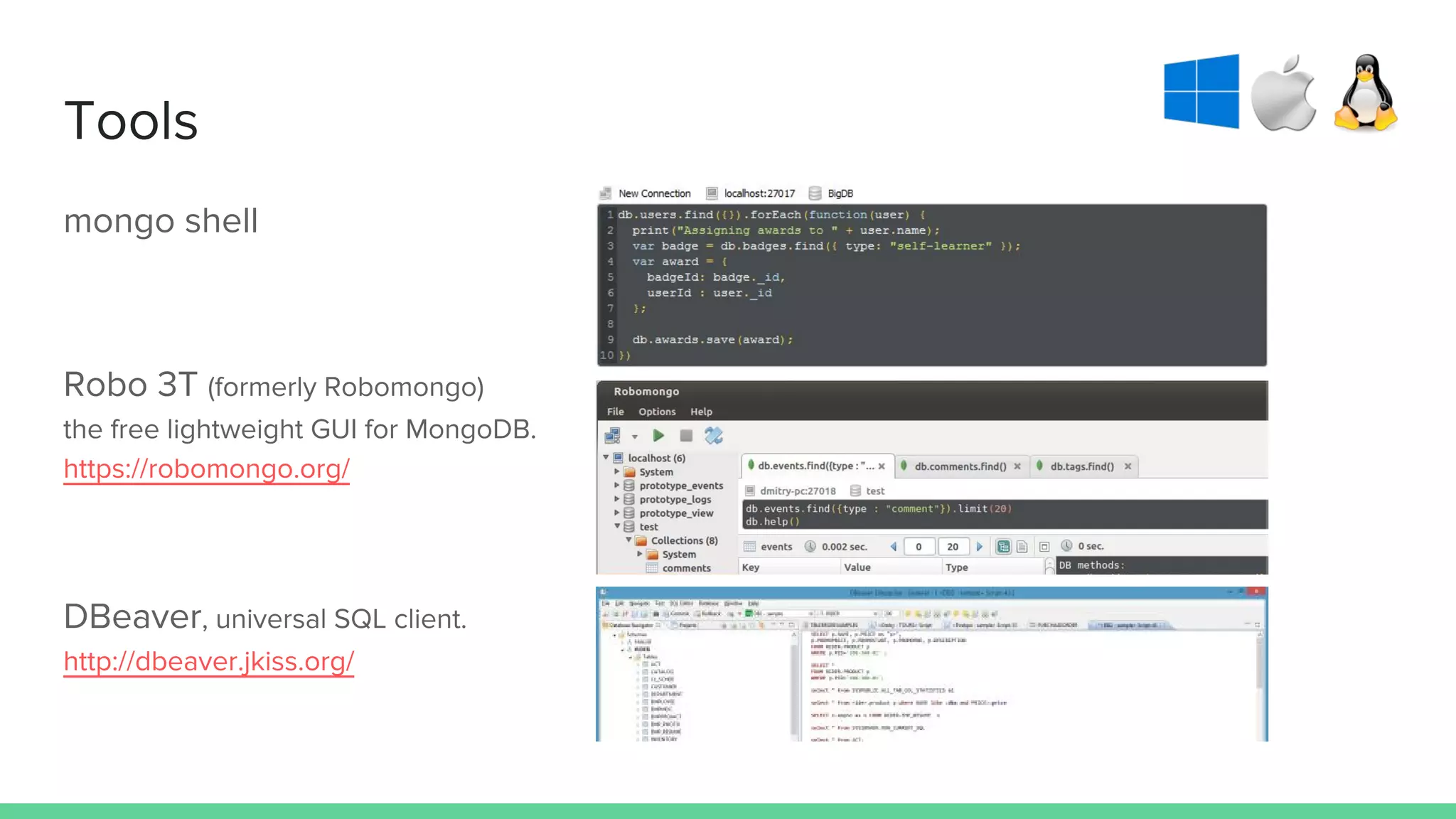1456x819 pixels.
Task: Collapse the Collections (8) folder
Action: tap(628, 540)
